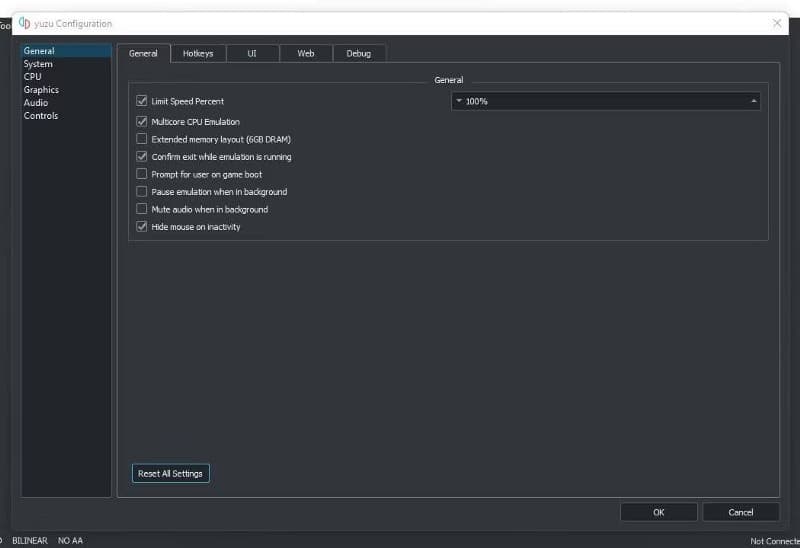Enable Prompt for user on game boot
The width and height of the screenshot is (800, 548).
click(x=141, y=174)
